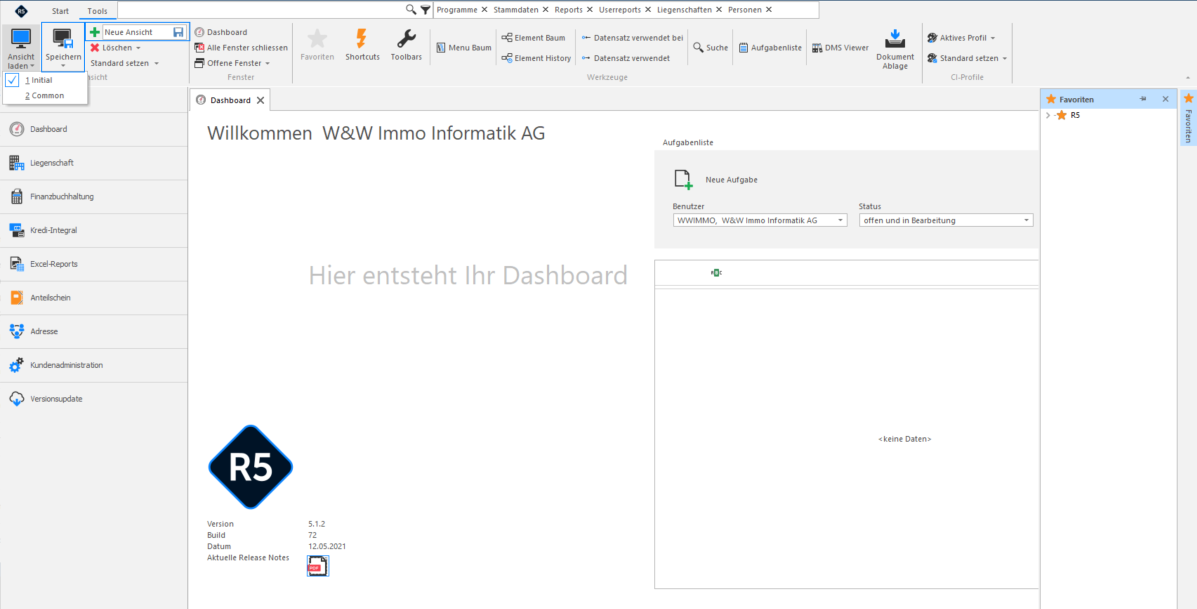
Task: Click Löschen red X in ribbon
Action: click(x=95, y=47)
